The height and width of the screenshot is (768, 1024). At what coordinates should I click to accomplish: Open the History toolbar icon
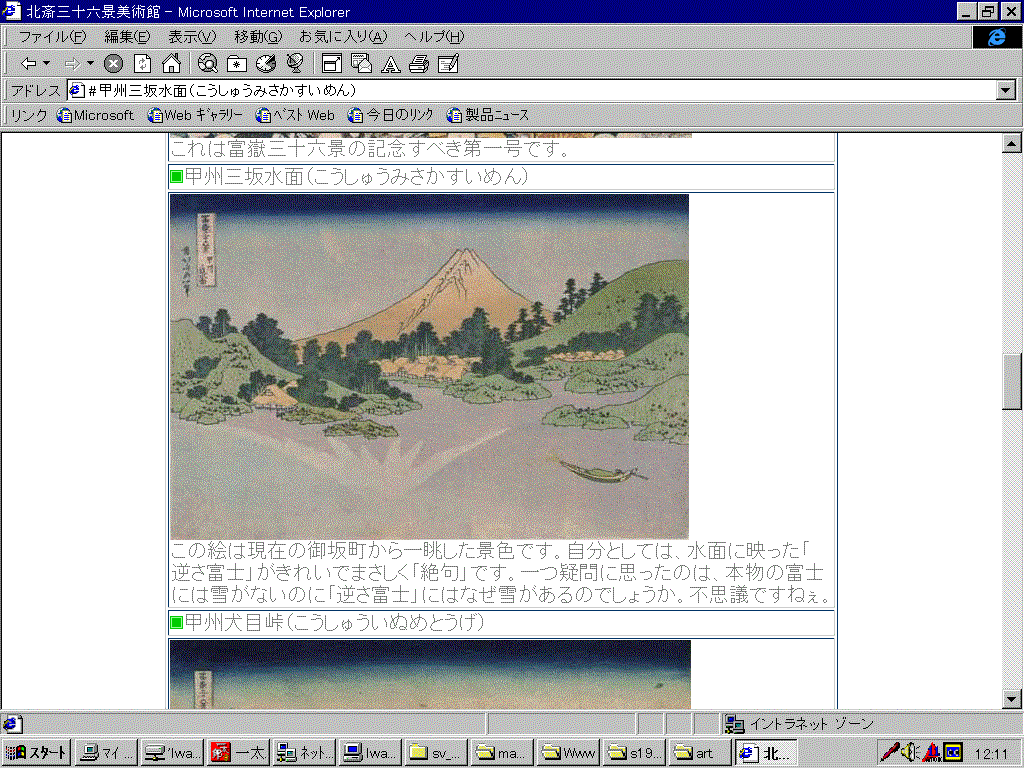(x=266, y=63)
